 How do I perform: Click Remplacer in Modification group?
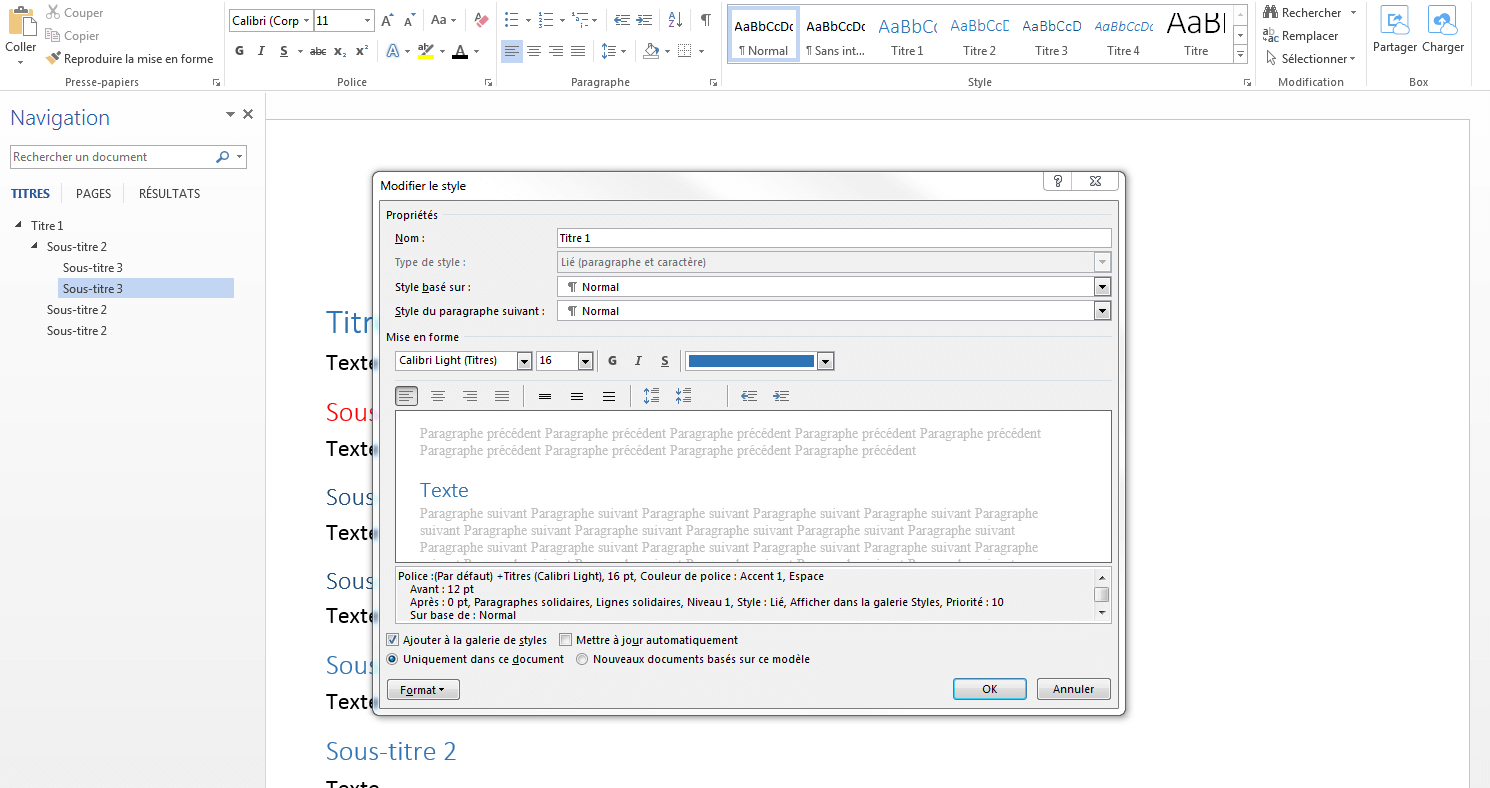[1301, 36]
